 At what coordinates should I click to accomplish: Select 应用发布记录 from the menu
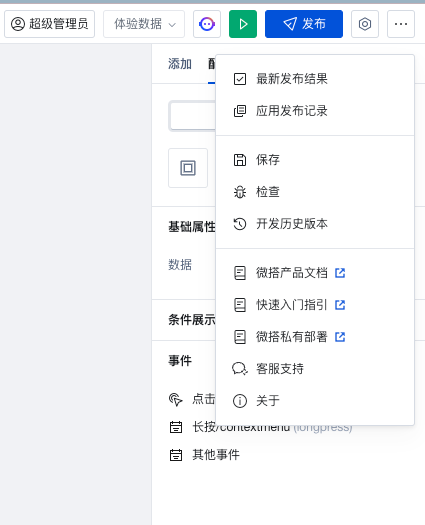pyautogui.click(x=315, y=111)
